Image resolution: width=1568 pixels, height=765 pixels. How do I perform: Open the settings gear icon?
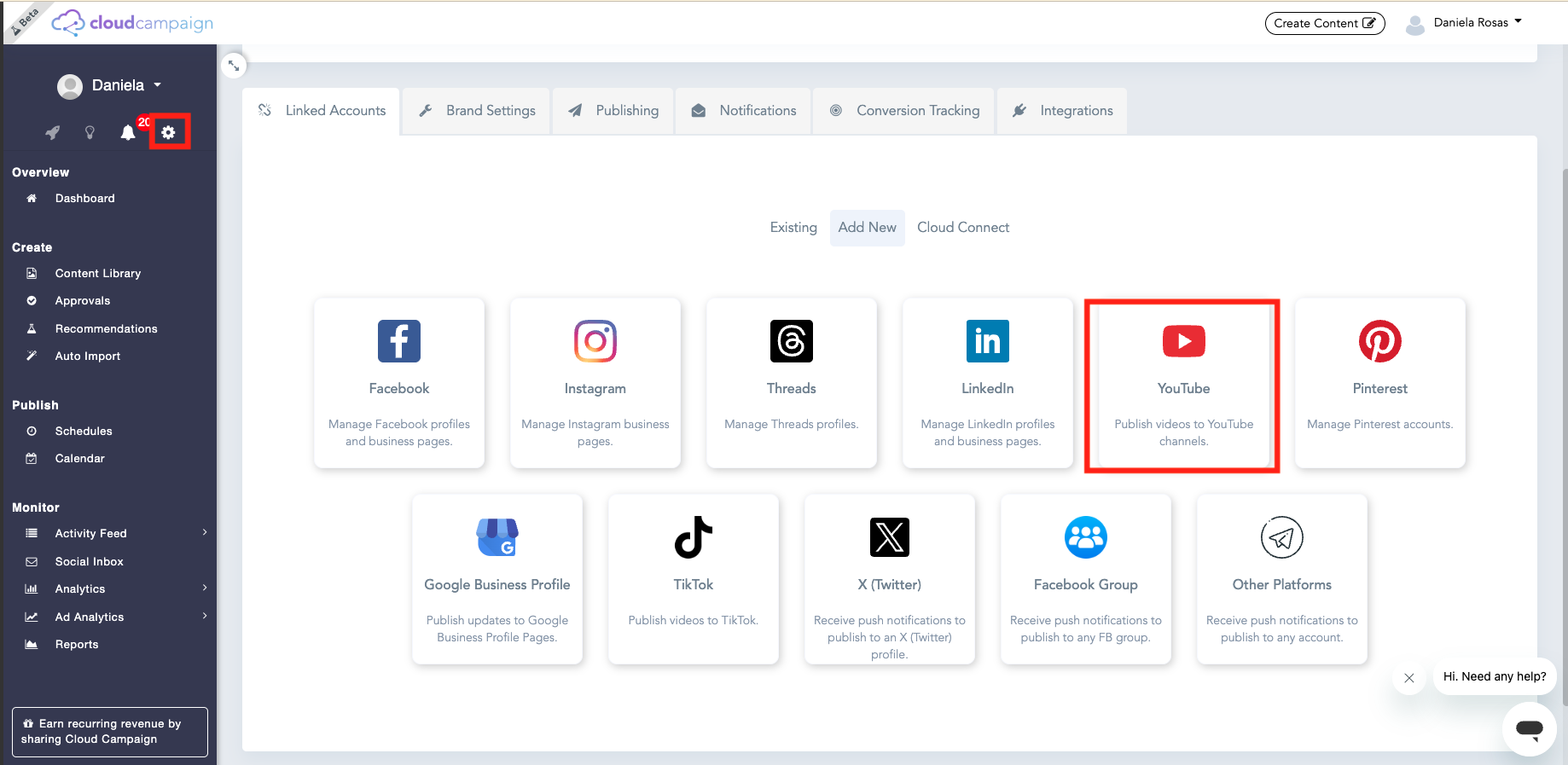coord(168,132)
